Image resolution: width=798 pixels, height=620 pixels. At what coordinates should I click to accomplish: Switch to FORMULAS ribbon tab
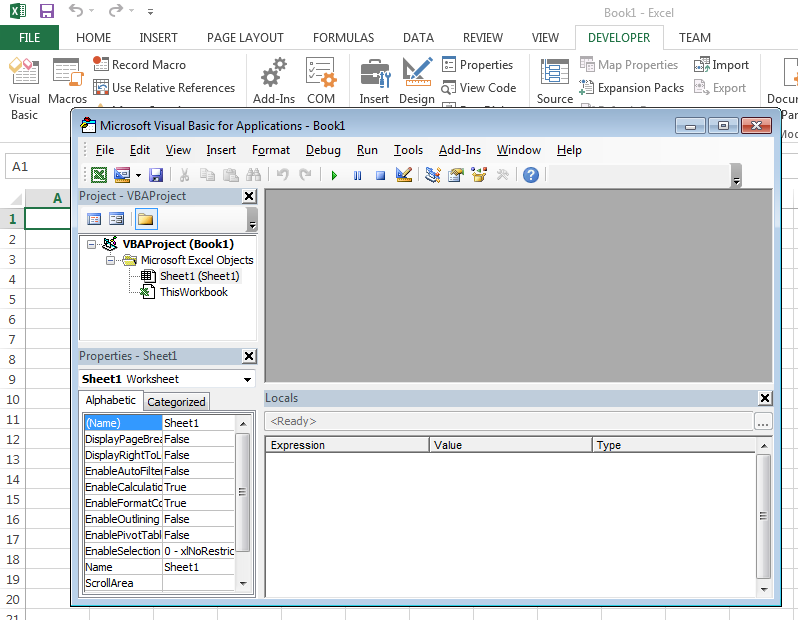pyautogui.click(x=344, y=38)
